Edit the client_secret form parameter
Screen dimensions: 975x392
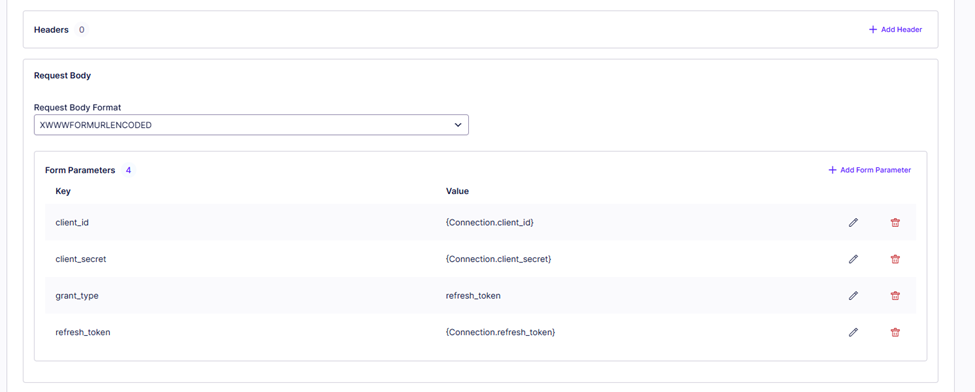(853, 259)
